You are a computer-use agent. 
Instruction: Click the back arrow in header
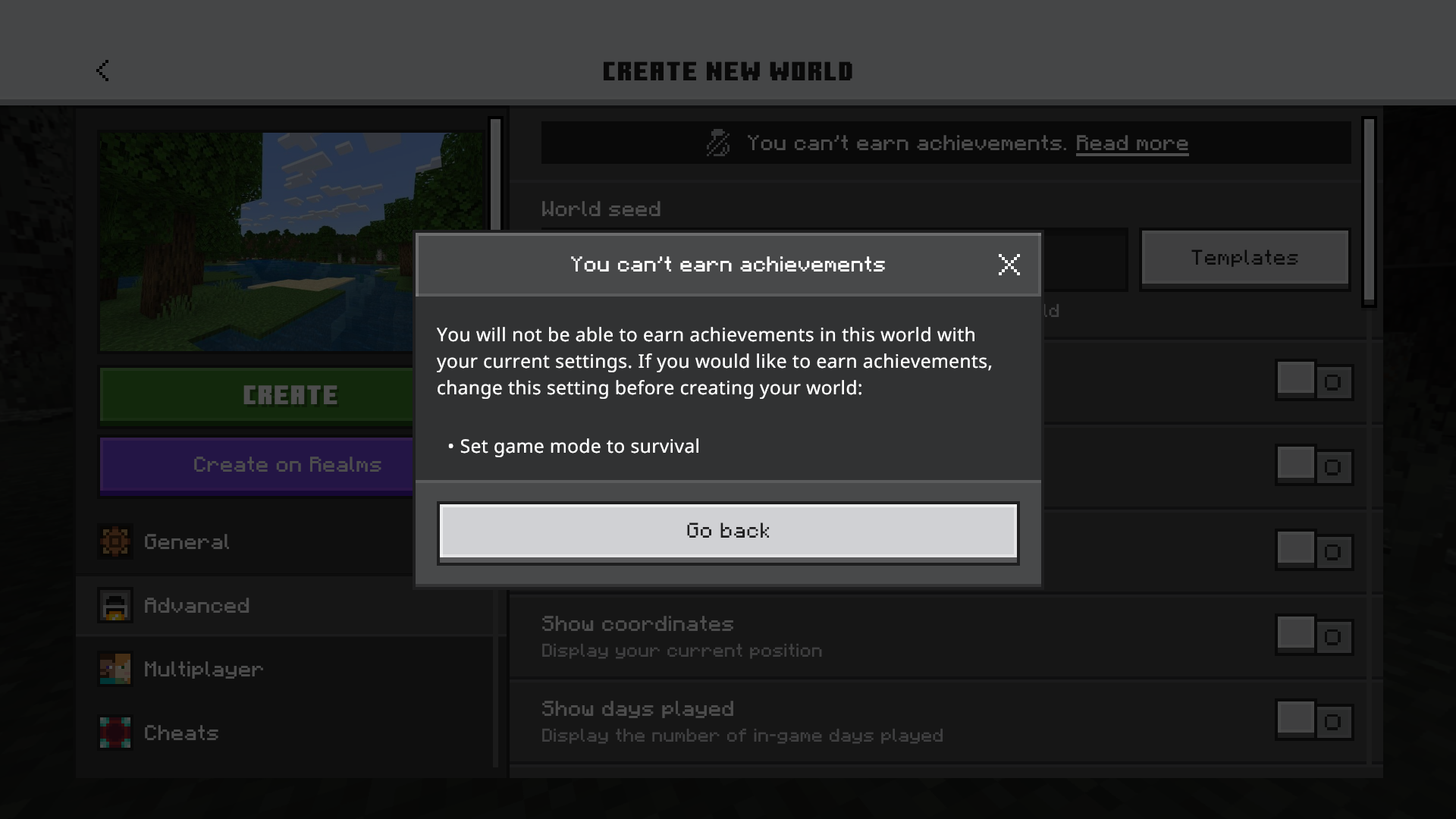[103, 71]
